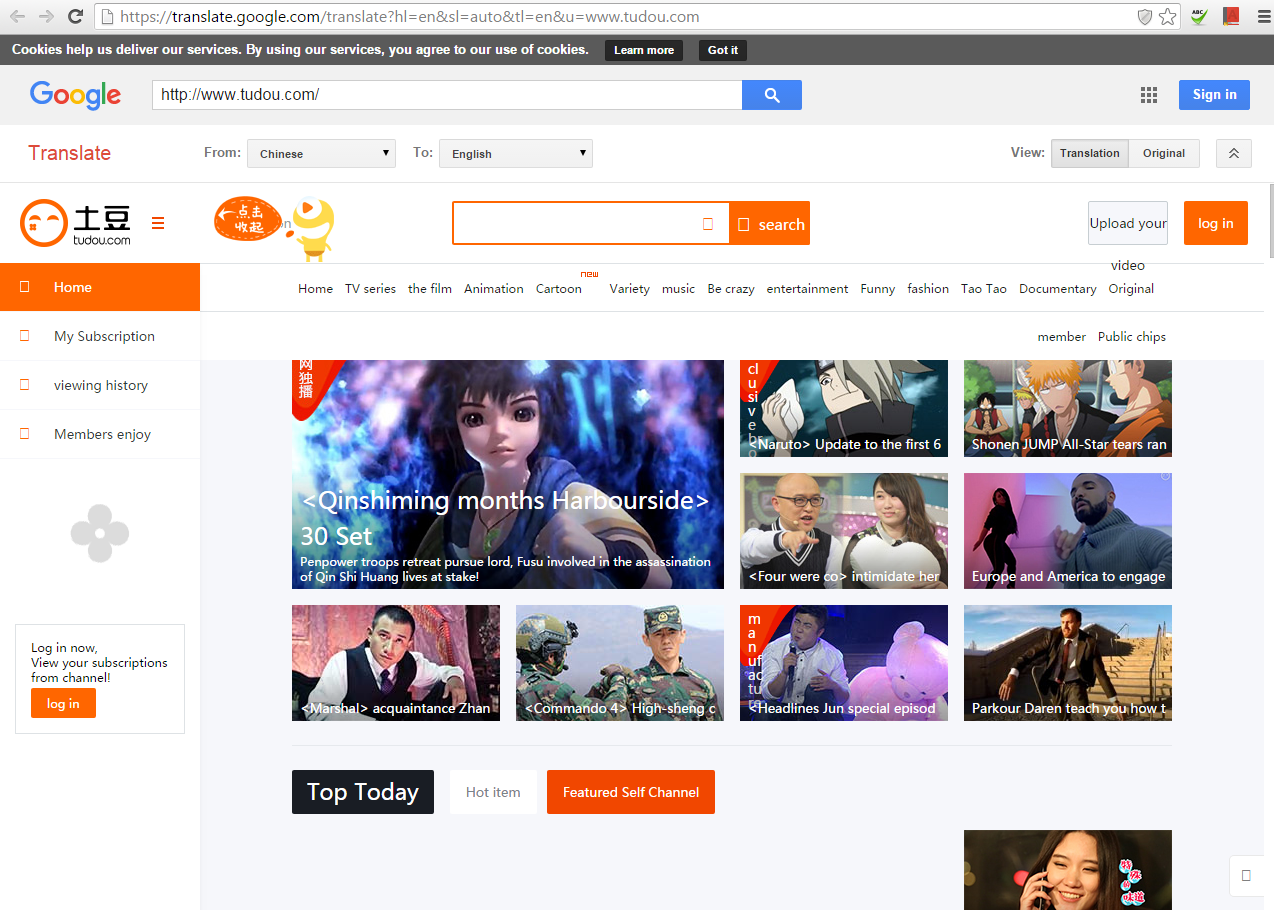
Task: Open the Qinshiming months Harbourside featured thumbnail
Action: [x=507, y=474]
